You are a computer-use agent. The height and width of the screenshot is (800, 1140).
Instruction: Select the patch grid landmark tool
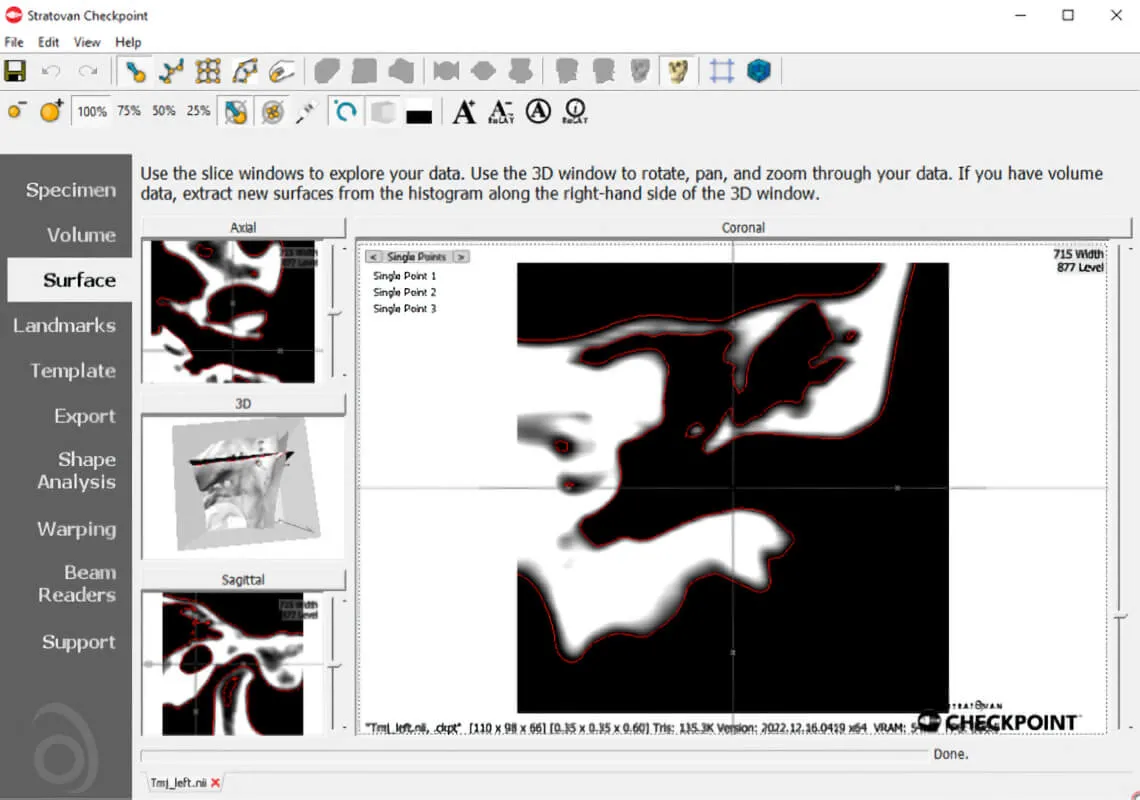208,71
